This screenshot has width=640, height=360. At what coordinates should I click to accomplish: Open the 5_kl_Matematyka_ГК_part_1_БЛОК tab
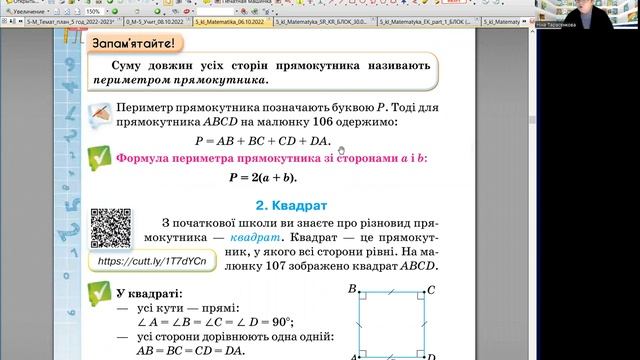pyautogui.click(x=429, y=22)
